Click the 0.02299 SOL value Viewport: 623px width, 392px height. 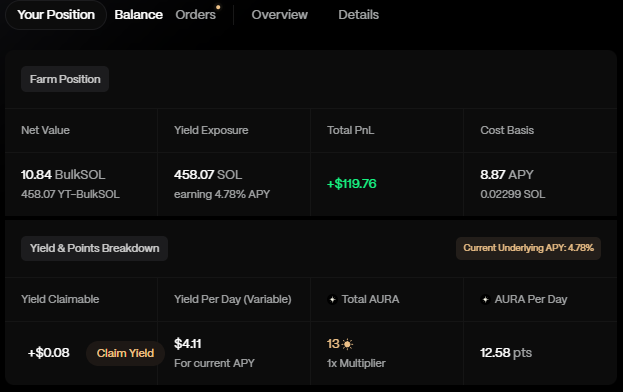(x=513, y=194)
